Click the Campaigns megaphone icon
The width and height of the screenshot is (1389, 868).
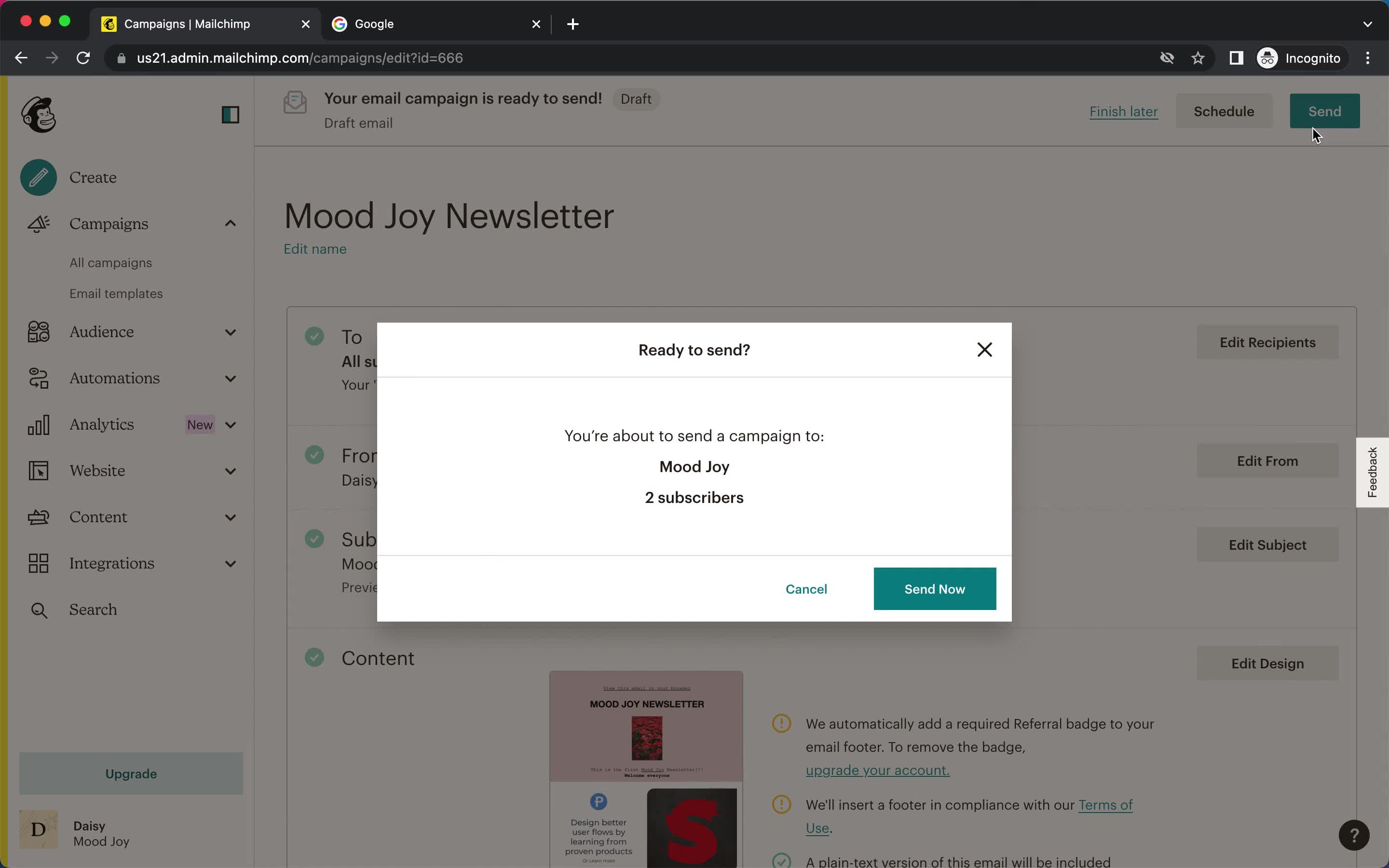point(37,222)
